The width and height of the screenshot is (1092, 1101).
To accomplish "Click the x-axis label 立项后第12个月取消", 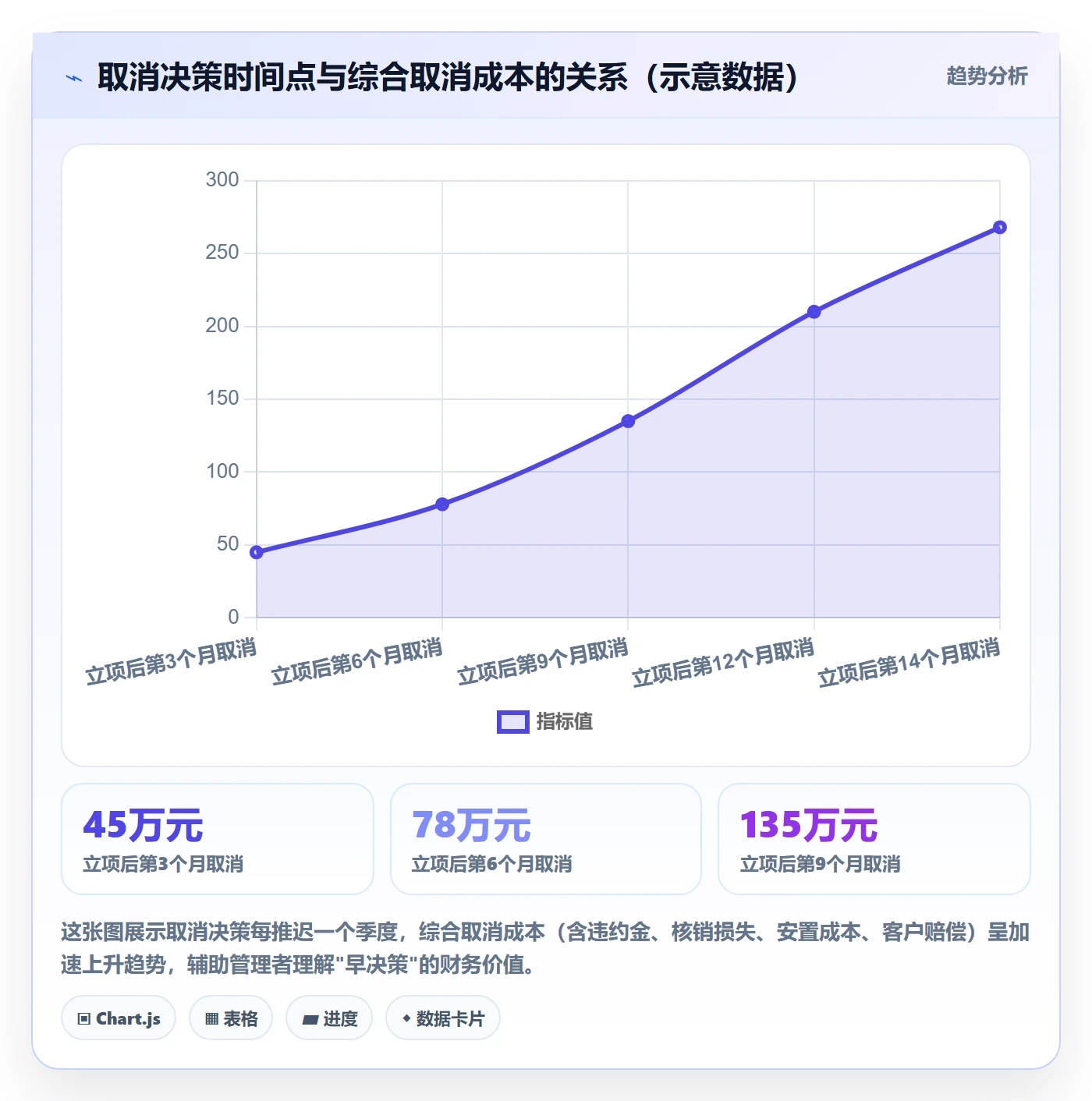I will [x=724, y=663].
